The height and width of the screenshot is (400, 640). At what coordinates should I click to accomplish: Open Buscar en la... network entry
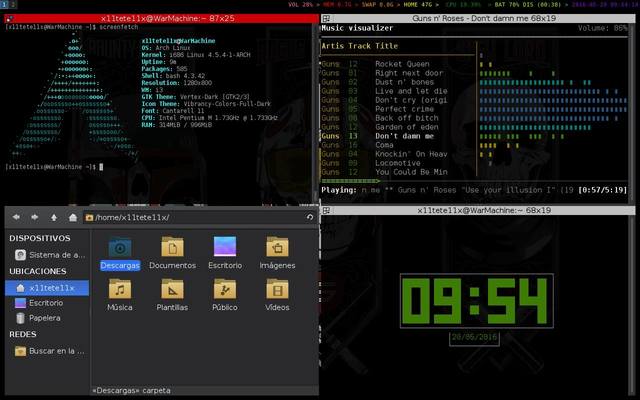pyautogui.click(x=47, y=351)
